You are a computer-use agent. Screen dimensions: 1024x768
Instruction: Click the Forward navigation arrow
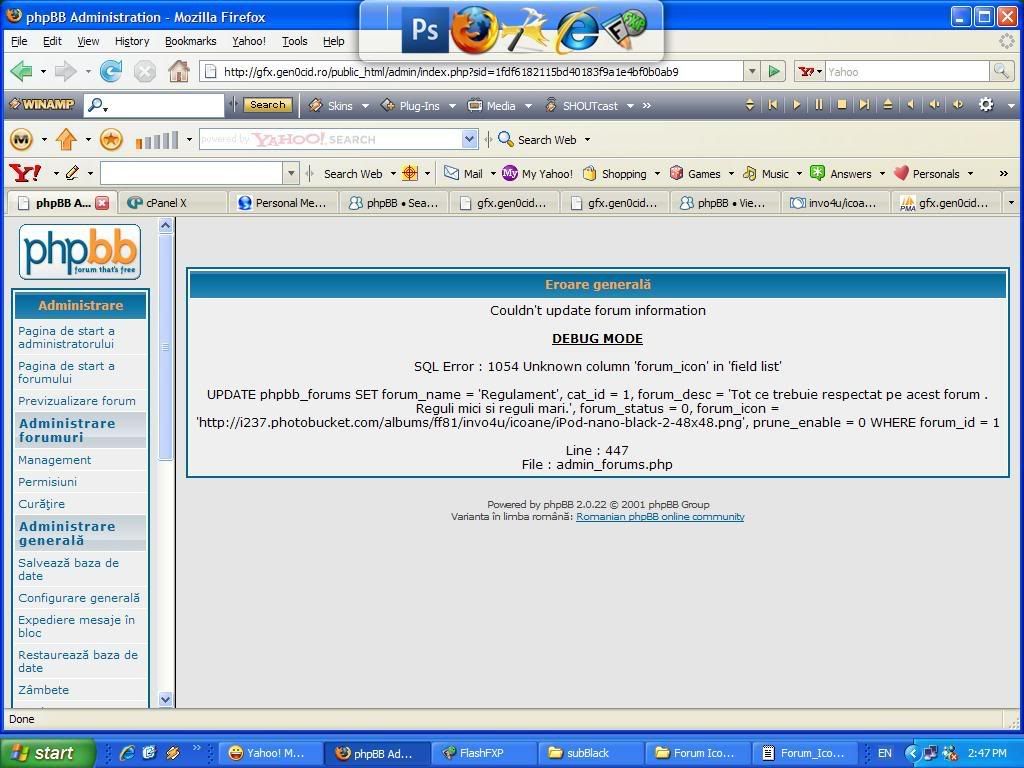coord(65,71)
